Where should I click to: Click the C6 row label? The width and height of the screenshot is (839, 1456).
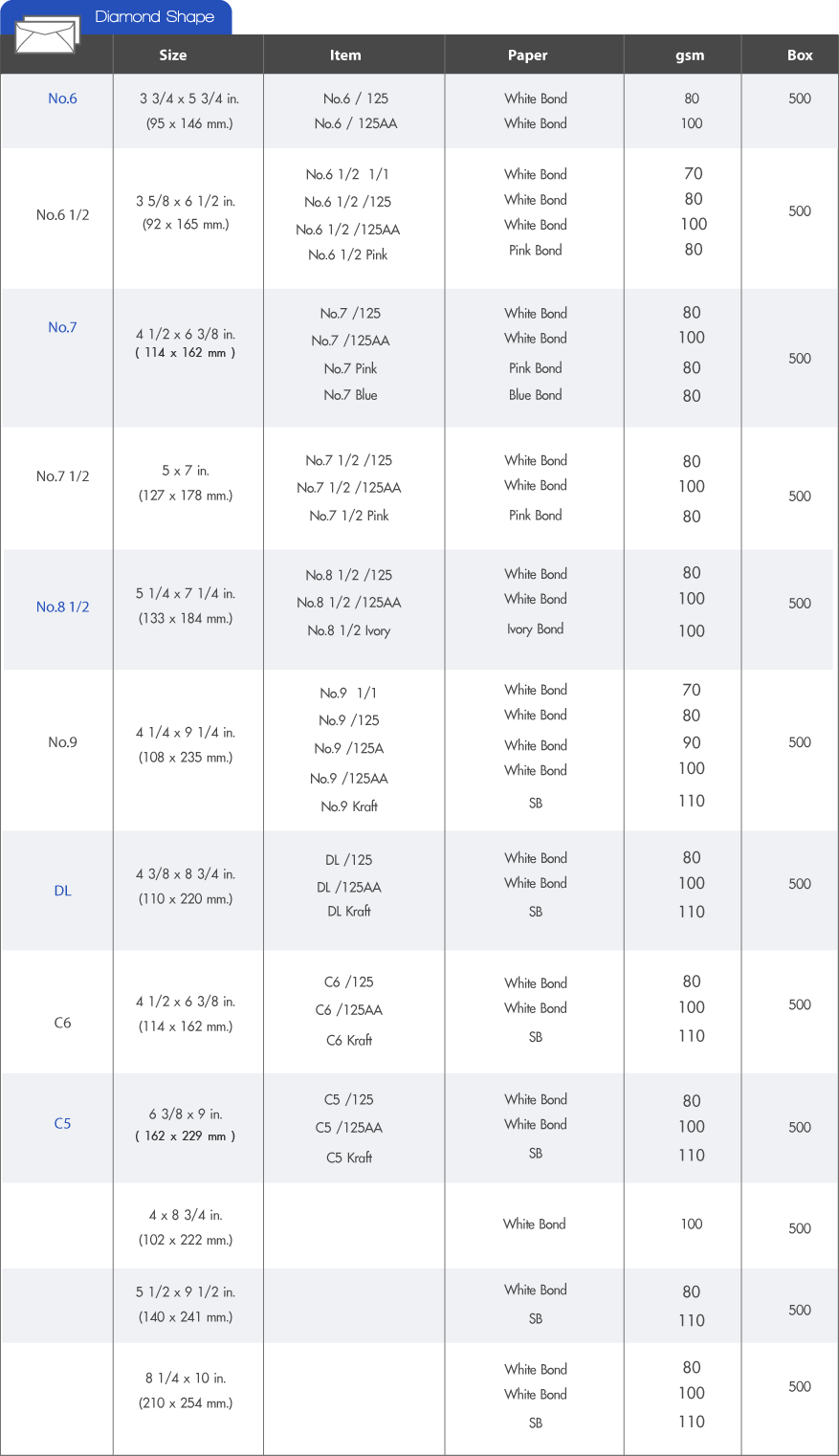tap(62, 1023)
